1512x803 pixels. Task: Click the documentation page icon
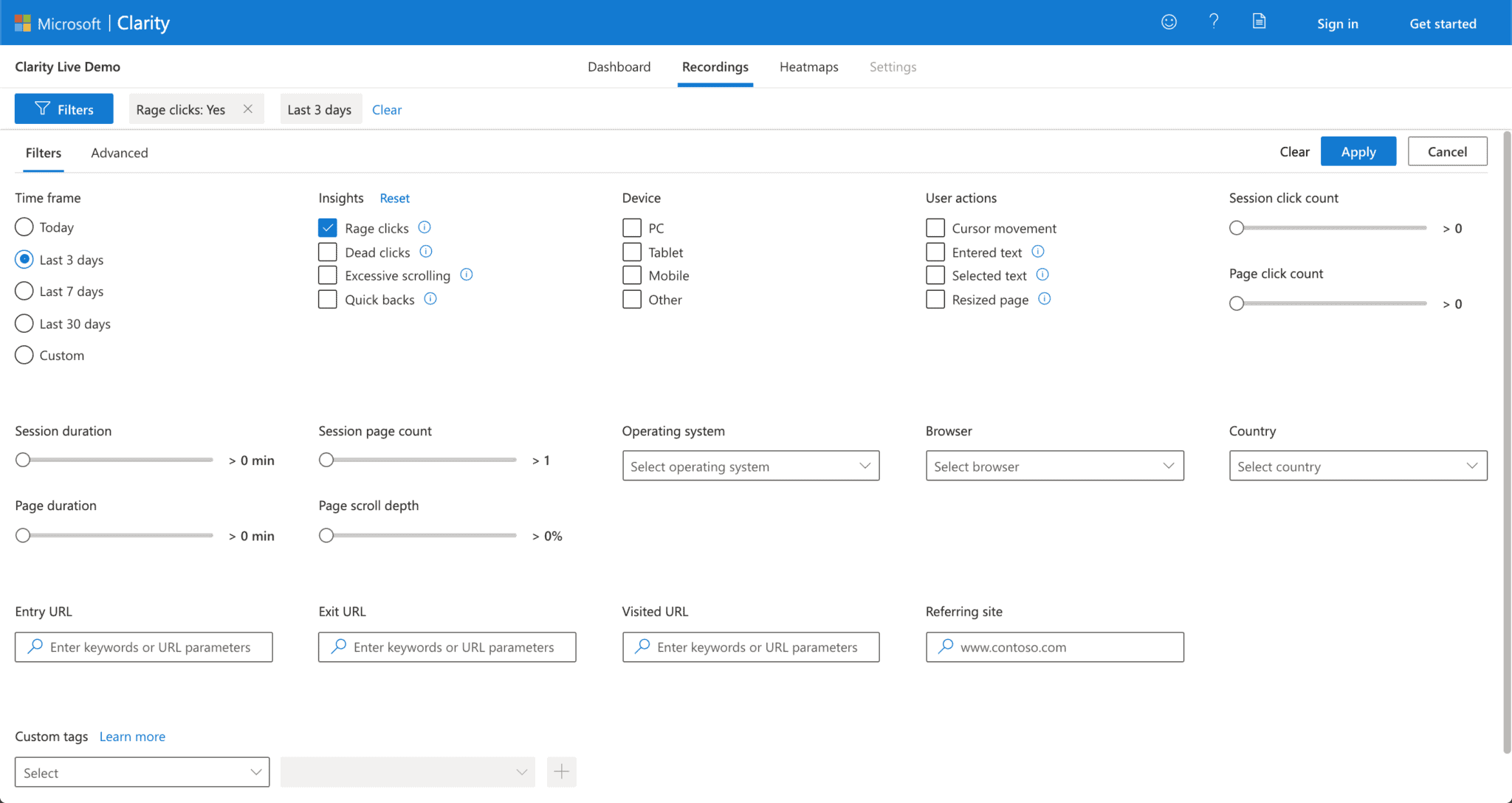1259,21
